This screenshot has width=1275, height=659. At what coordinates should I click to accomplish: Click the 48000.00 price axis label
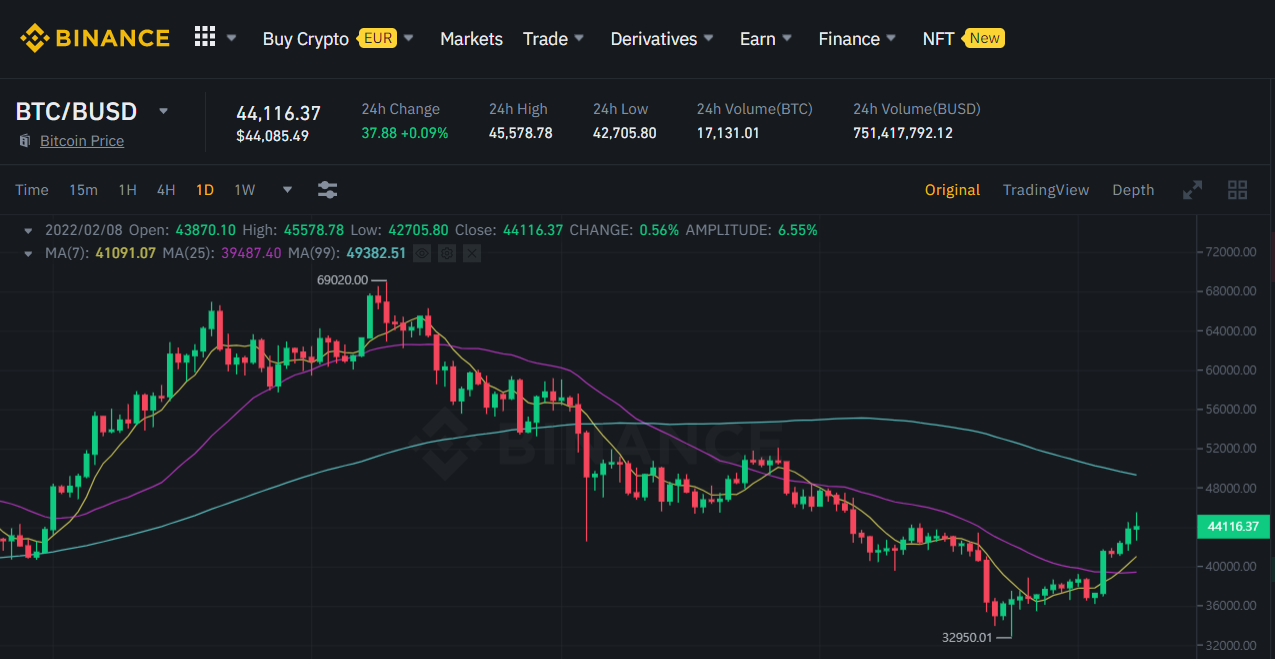pos(1231,488)
